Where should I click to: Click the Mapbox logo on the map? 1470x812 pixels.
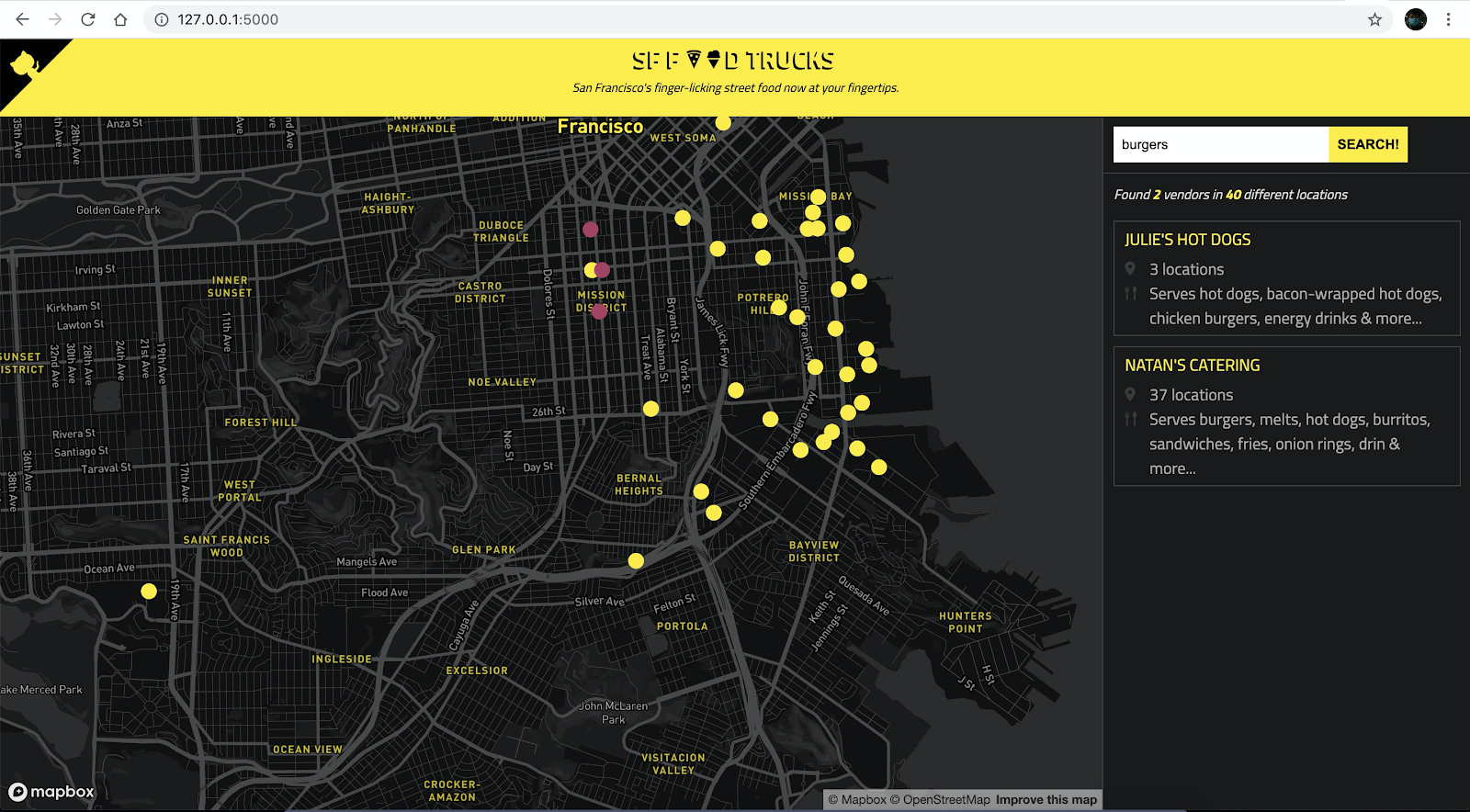pyautogui.click(x=51, y=792)
